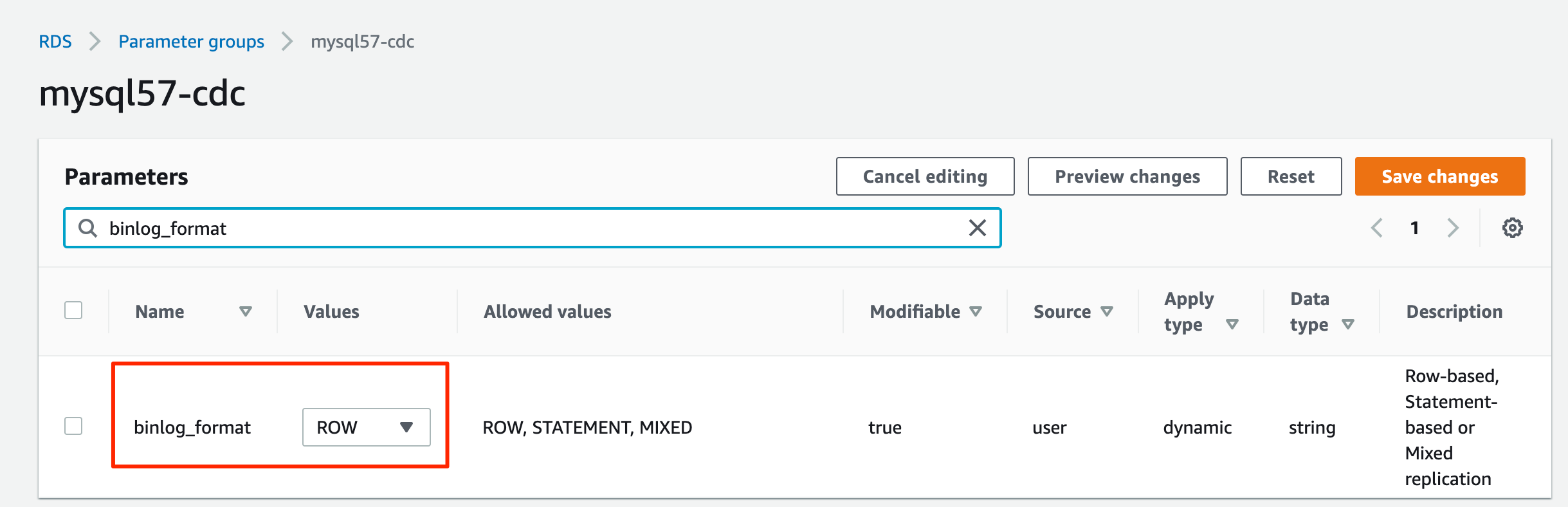Open the RDS breadcrumb link
1568x507 pixels.
pos(55,42)
